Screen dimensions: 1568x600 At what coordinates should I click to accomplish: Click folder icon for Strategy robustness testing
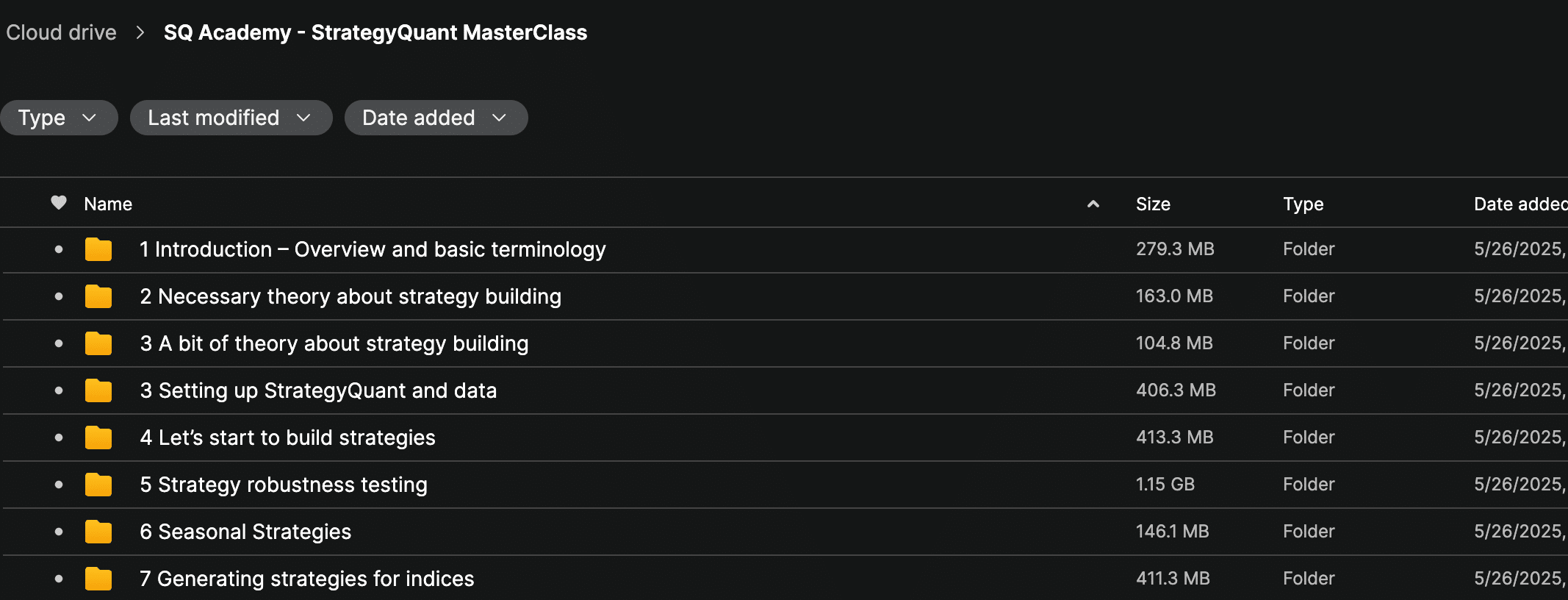click(98, 485)
